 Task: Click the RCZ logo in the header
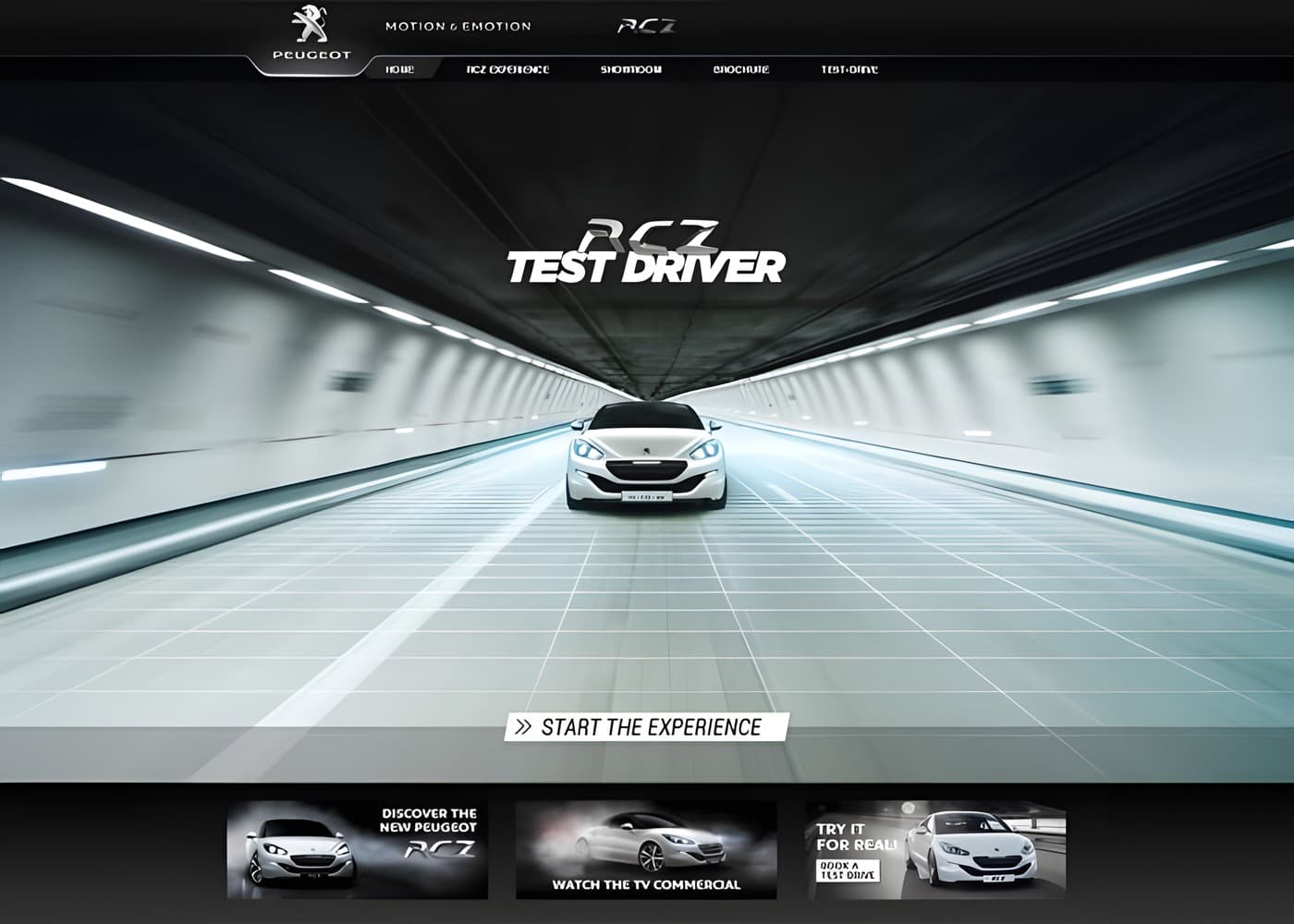coord(646,26)
